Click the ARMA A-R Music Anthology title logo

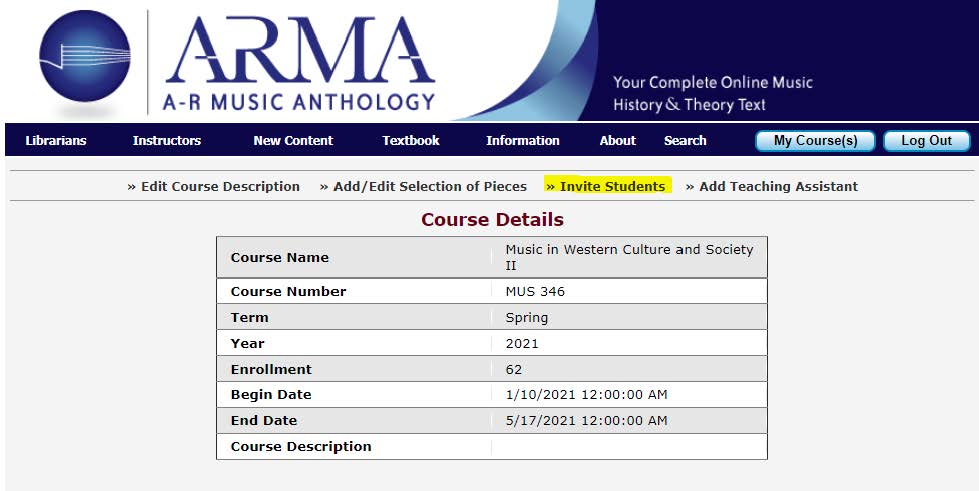point(299,63)
